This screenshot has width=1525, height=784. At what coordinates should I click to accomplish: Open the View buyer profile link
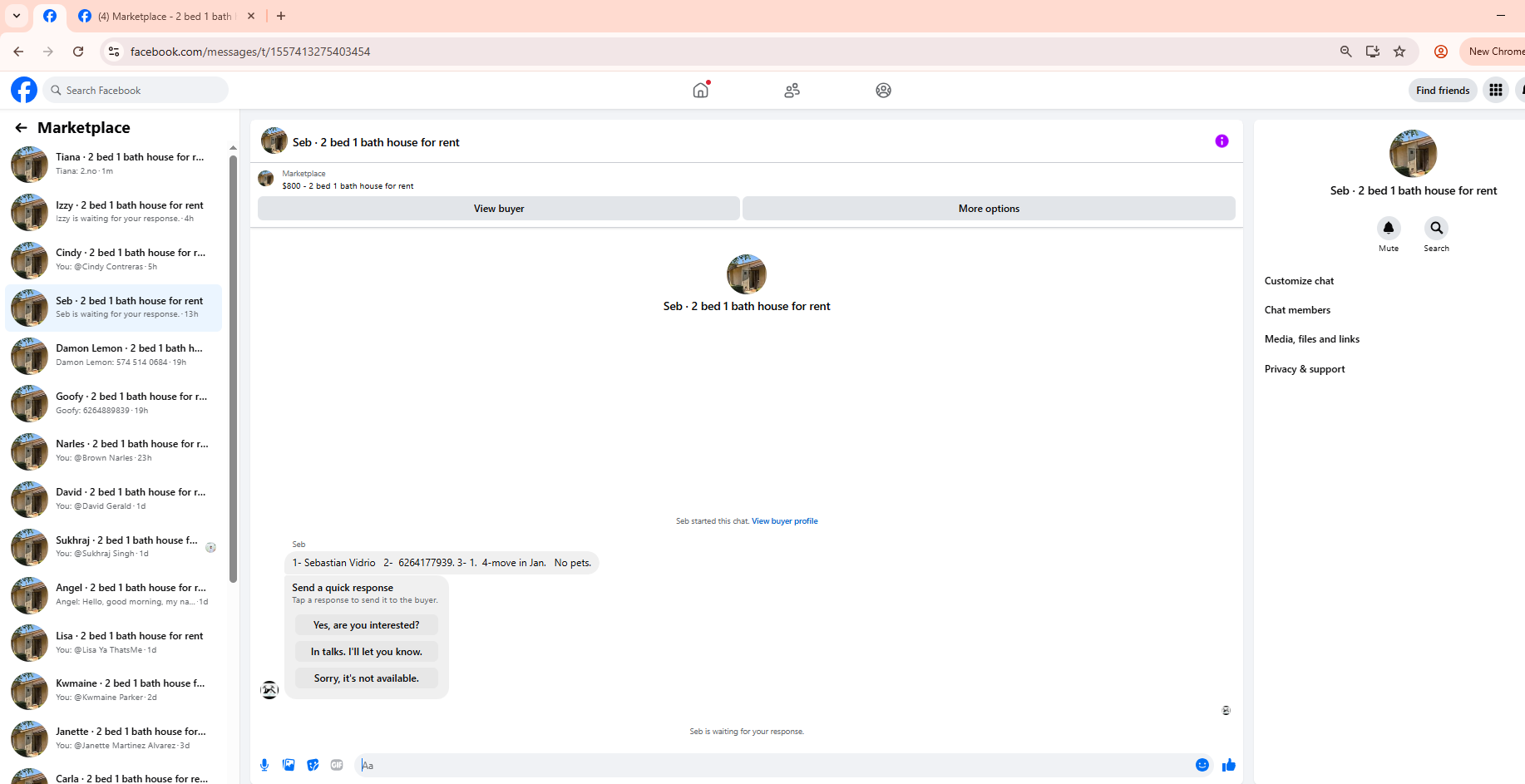coord(785,521)
